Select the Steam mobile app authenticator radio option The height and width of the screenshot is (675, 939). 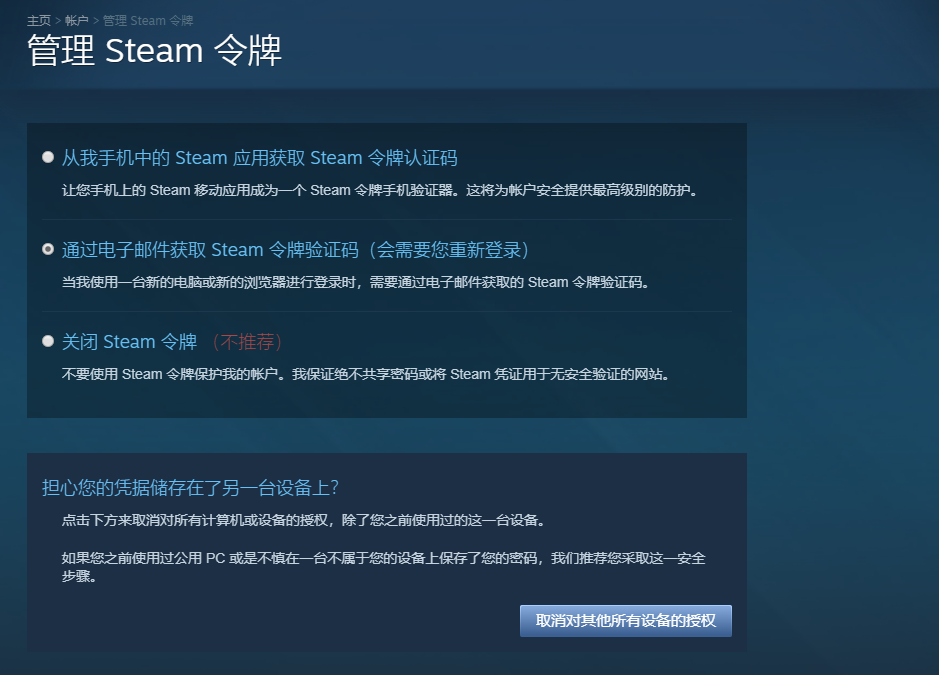48,158
